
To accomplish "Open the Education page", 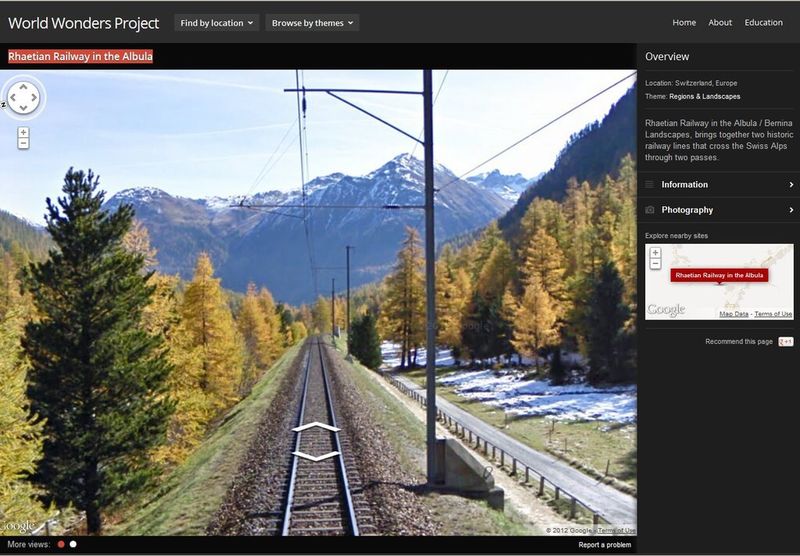I will tap(763, 22).
